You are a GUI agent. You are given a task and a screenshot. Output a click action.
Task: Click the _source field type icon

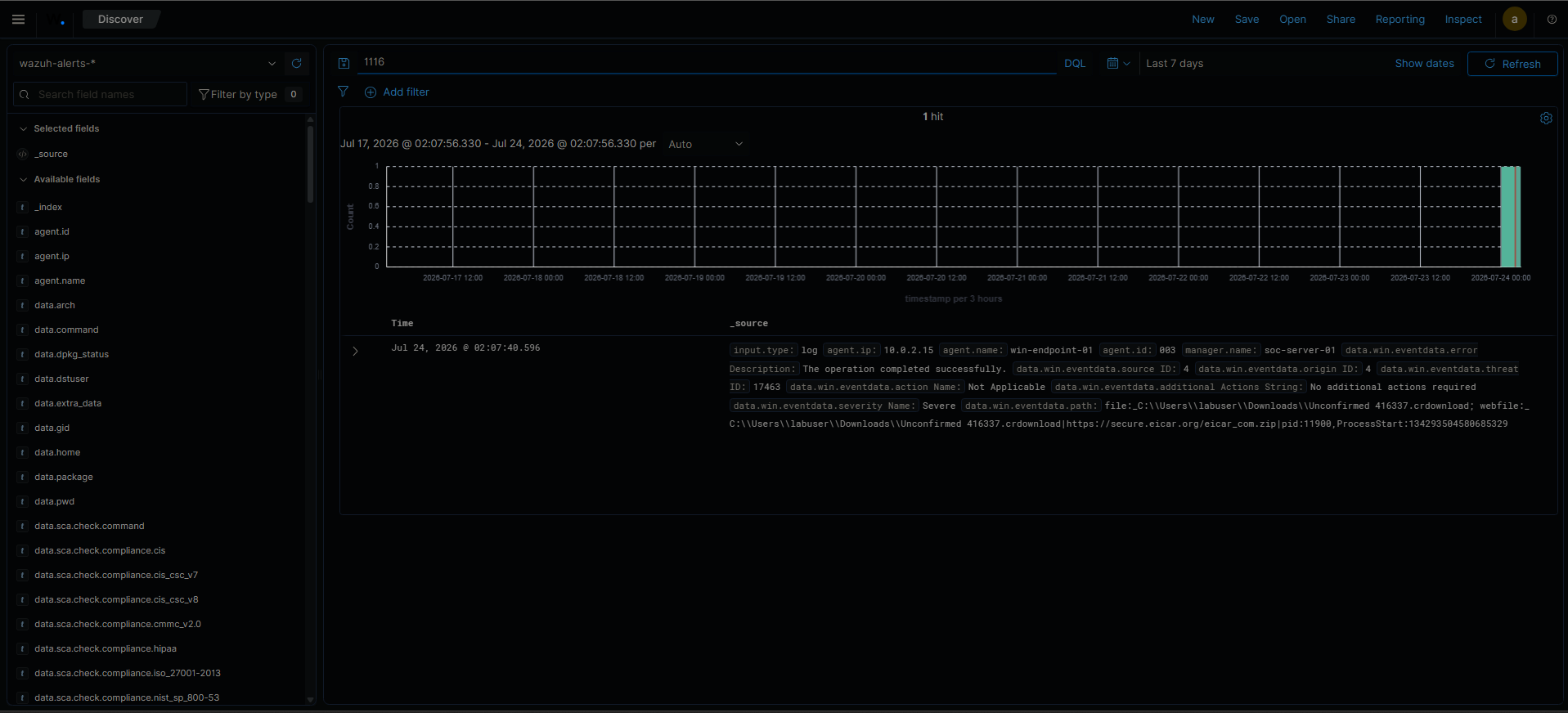(x=23, y=154)
